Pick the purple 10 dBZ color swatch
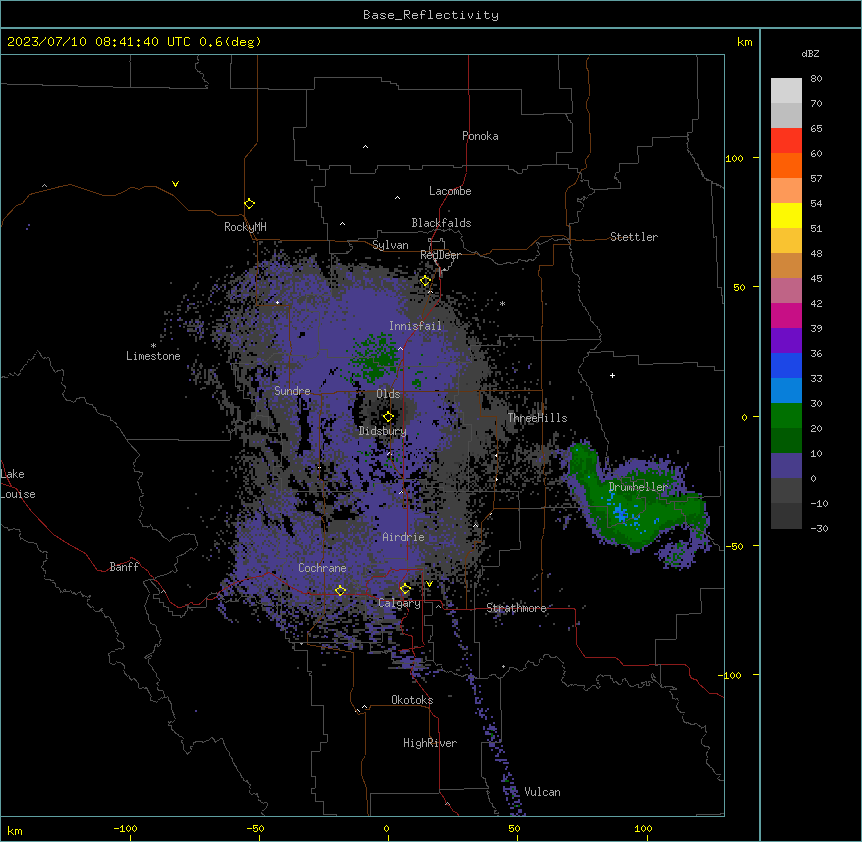This screenshot has width=862, height=842. (786, 466)
